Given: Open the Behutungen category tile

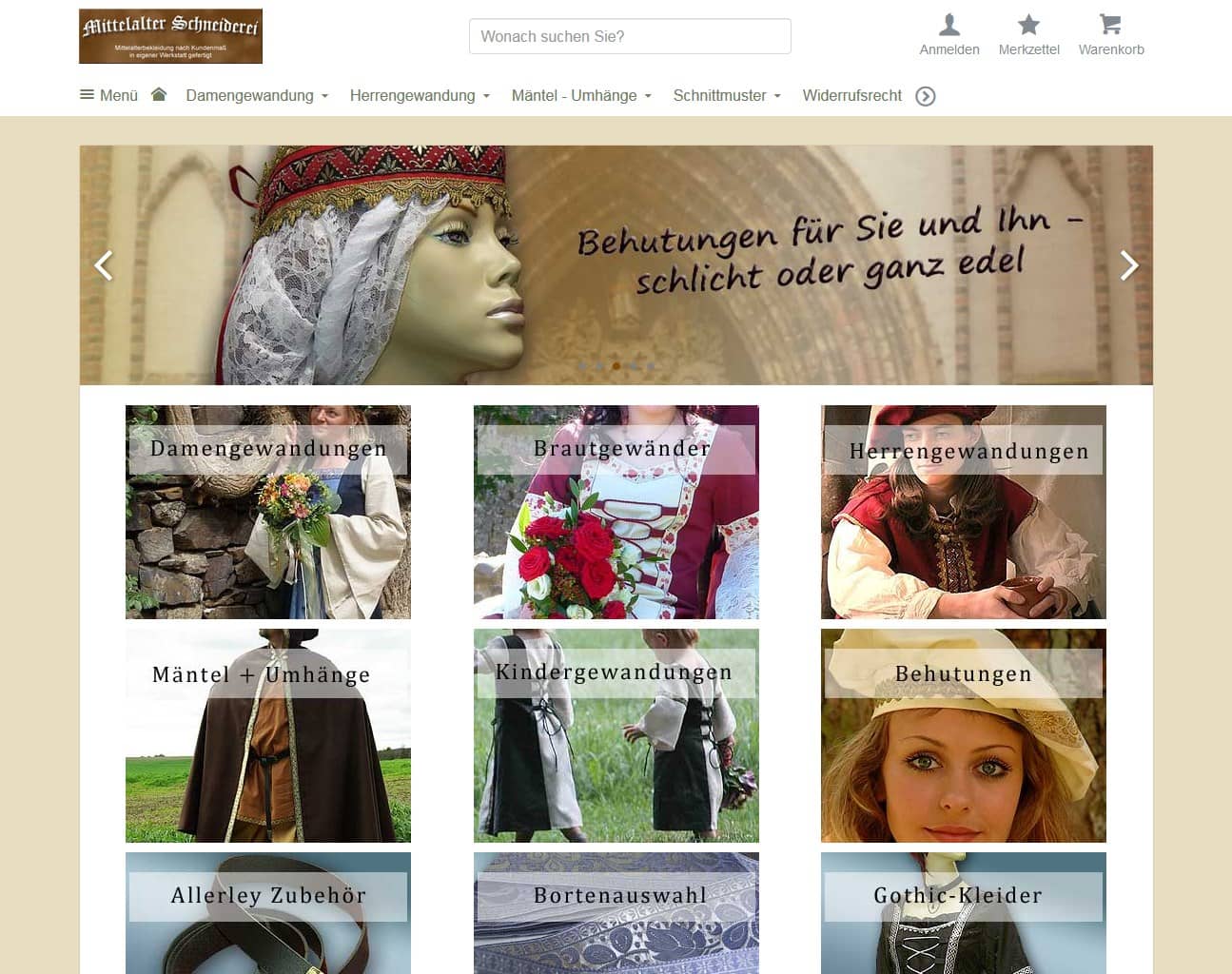Looking at the screenshot, I should pos(964,735).
